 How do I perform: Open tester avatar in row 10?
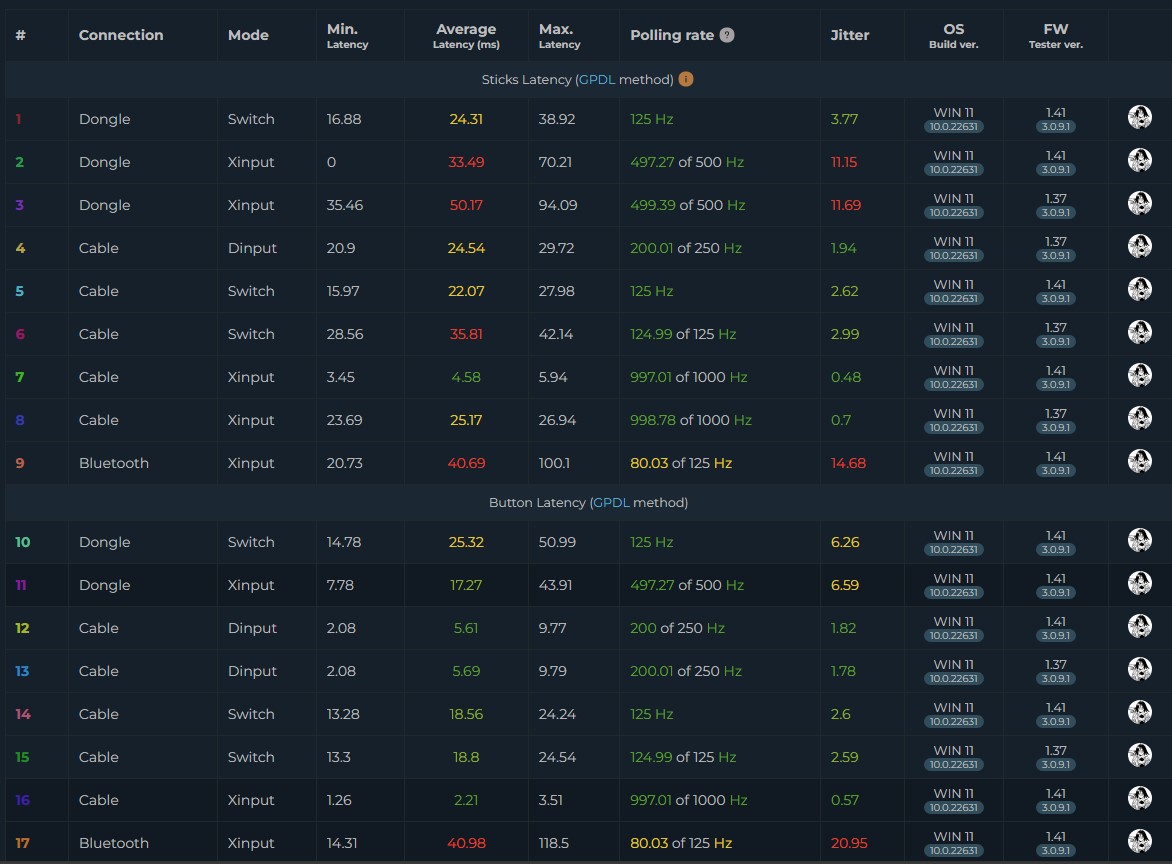[1139, 540]
